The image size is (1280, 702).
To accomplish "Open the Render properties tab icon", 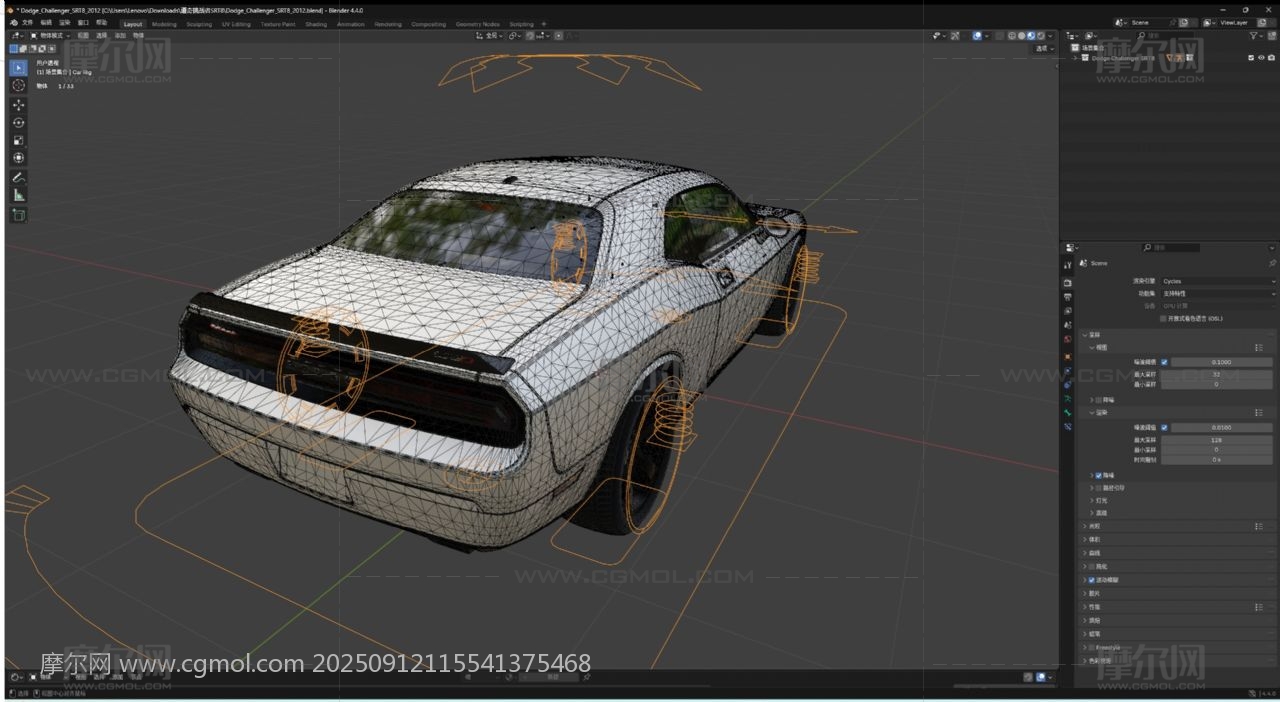I will (x=1068, y=283).
